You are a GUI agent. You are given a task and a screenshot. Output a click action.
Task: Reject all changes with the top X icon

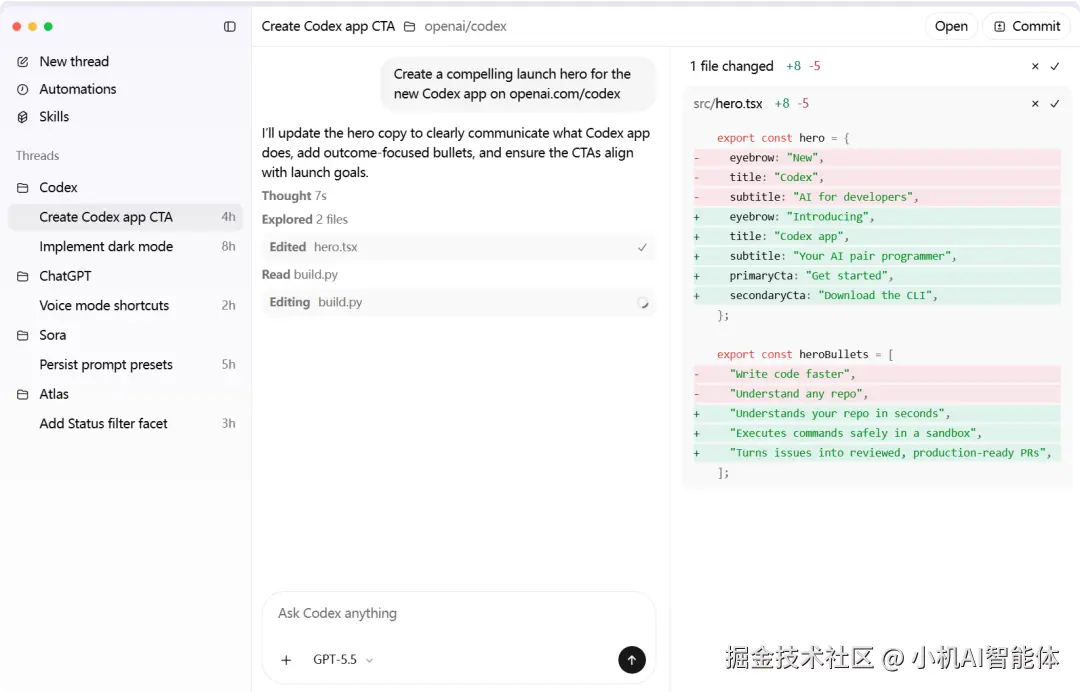(1035, 67)
